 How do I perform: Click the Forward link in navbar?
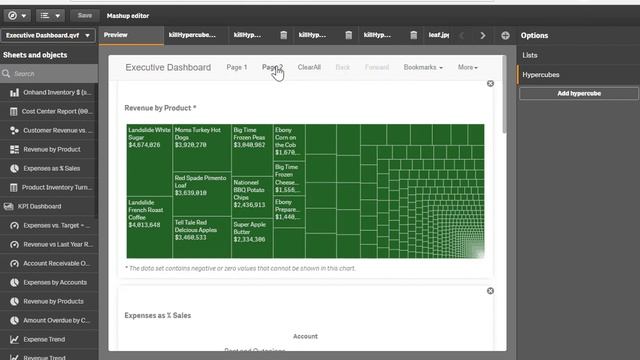[x=377, y=67]
